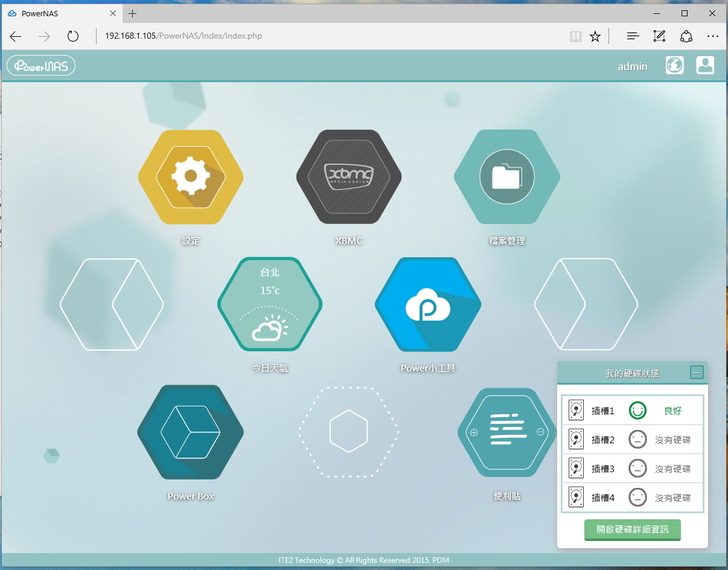This screenshot has width=728, height=570.
Task: Open the user account icon in header
Action: [705, 66]
